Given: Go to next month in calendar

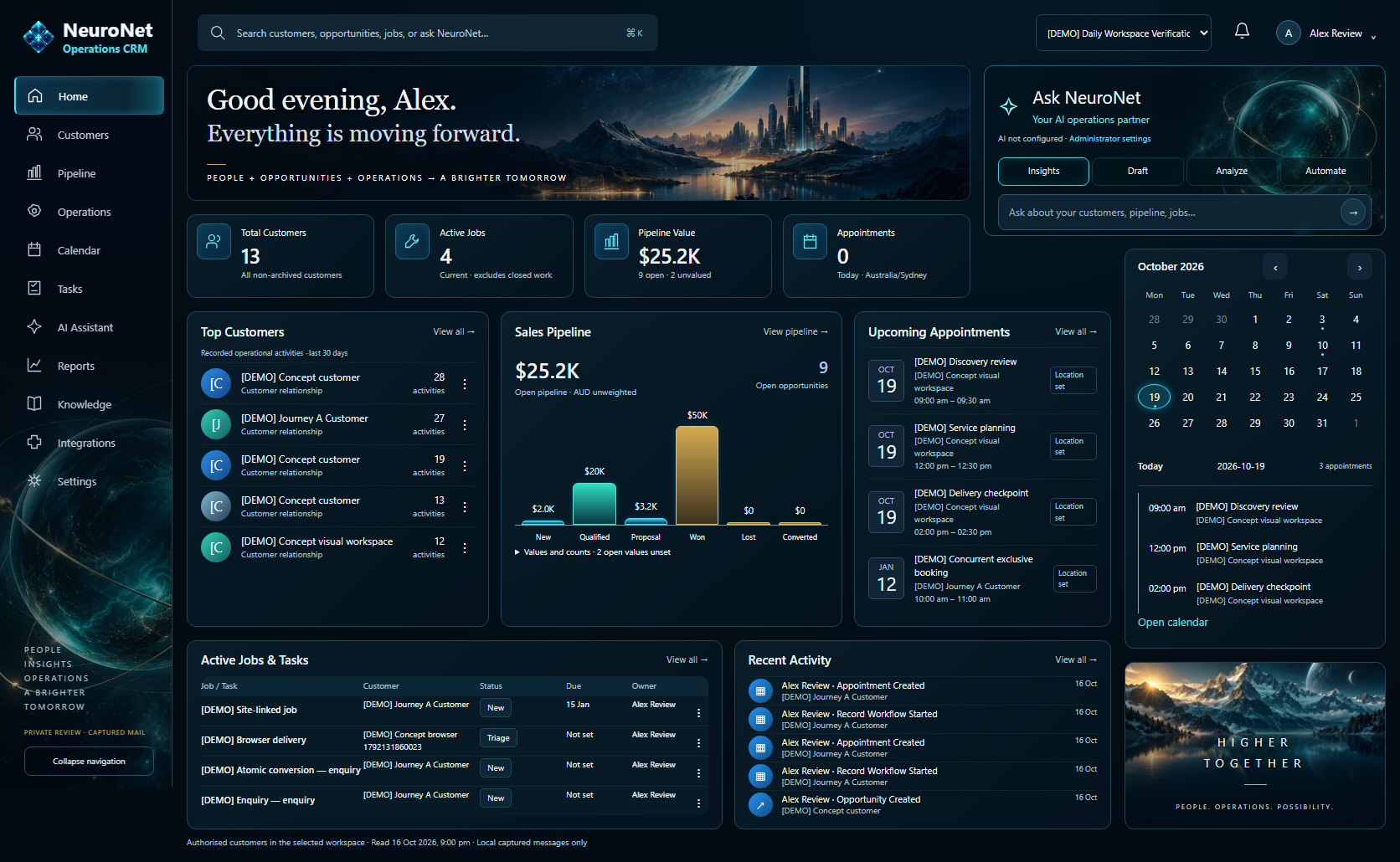Looking at the screenshot, I should pyautogui.click(x=1360, y=268).
